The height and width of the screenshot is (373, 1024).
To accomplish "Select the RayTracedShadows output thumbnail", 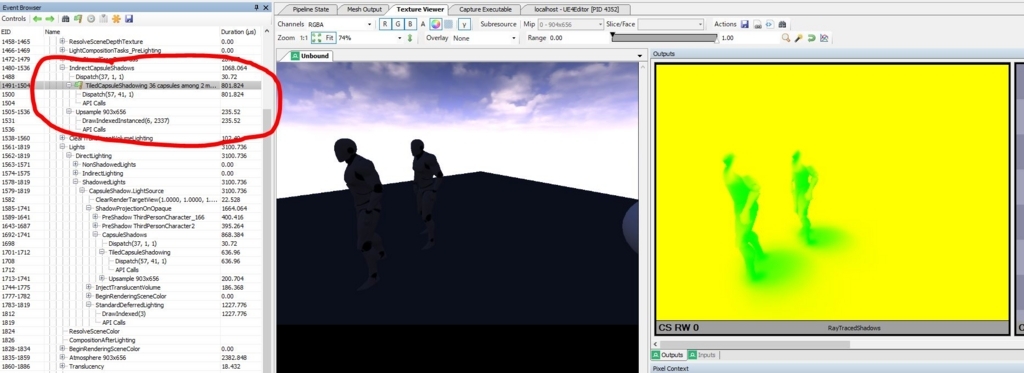I will tap(832, 199).
